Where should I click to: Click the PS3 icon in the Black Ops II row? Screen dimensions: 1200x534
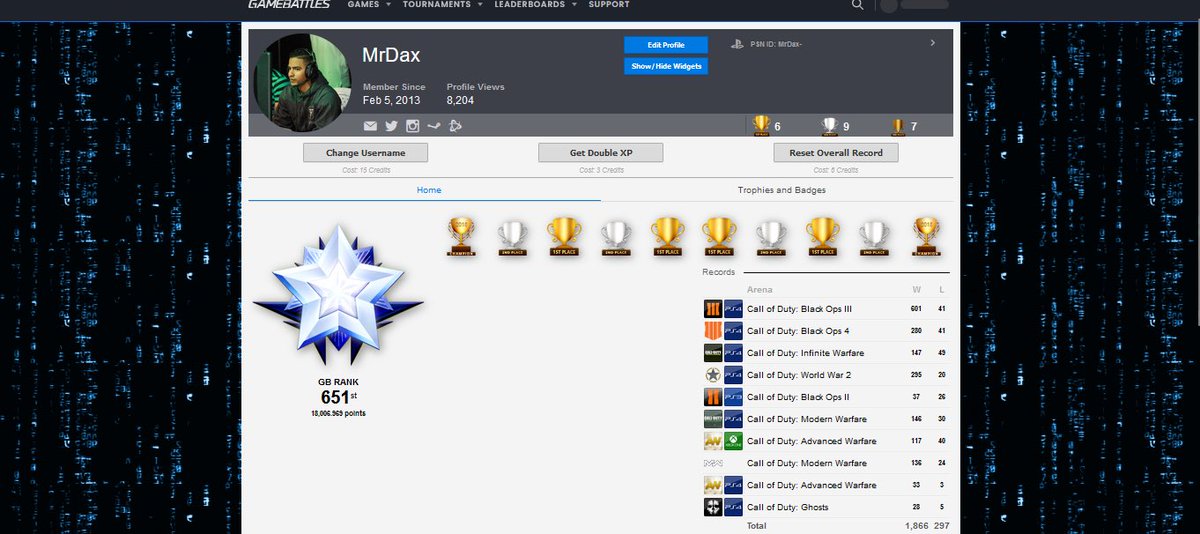(733, 397)
